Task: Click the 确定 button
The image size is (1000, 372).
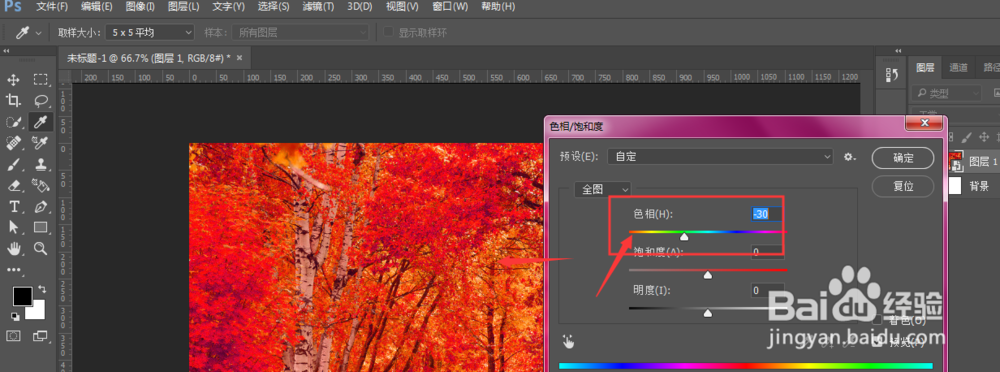Action: (x=903, y=158)
